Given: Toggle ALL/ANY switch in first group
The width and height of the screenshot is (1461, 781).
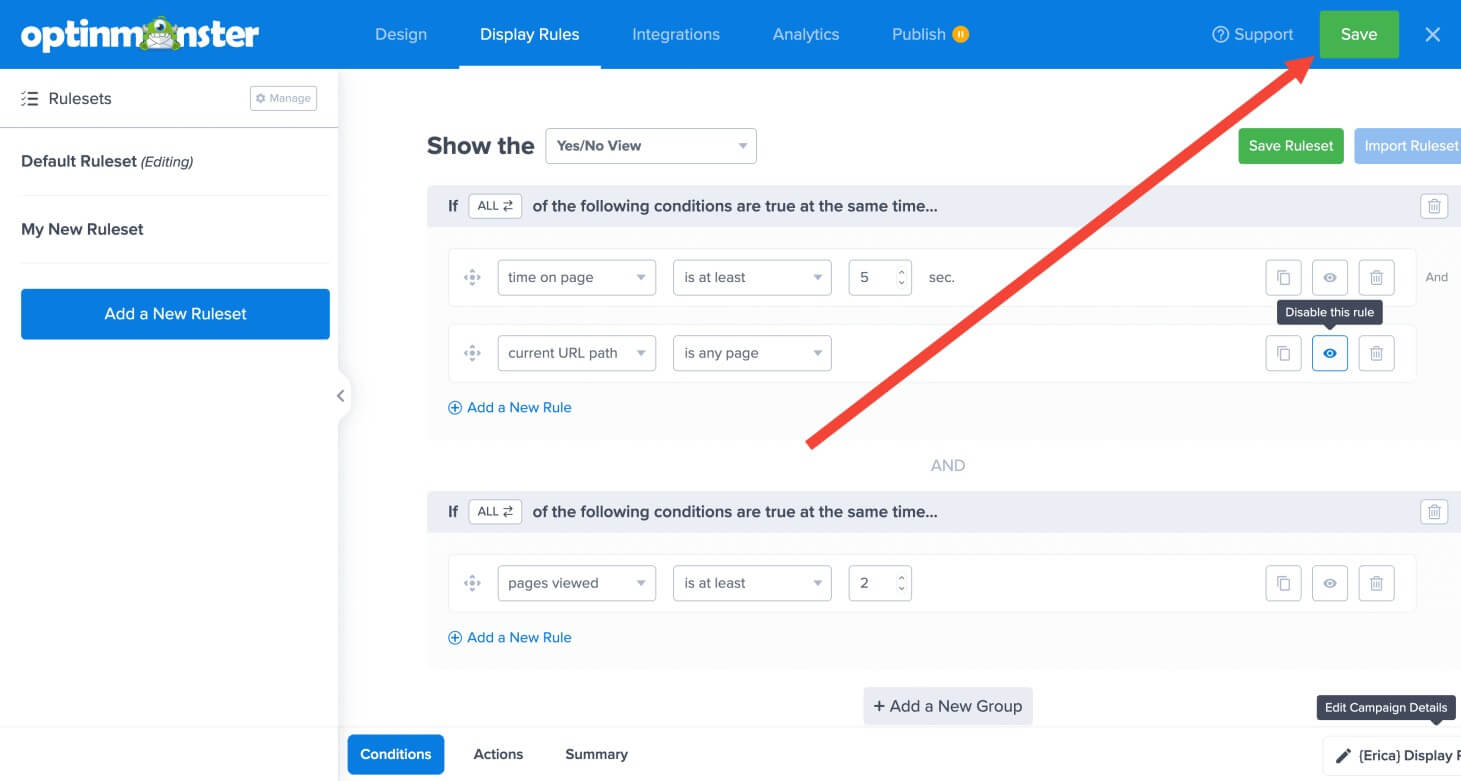Looking at the screenshot, I should pos(494,206).
